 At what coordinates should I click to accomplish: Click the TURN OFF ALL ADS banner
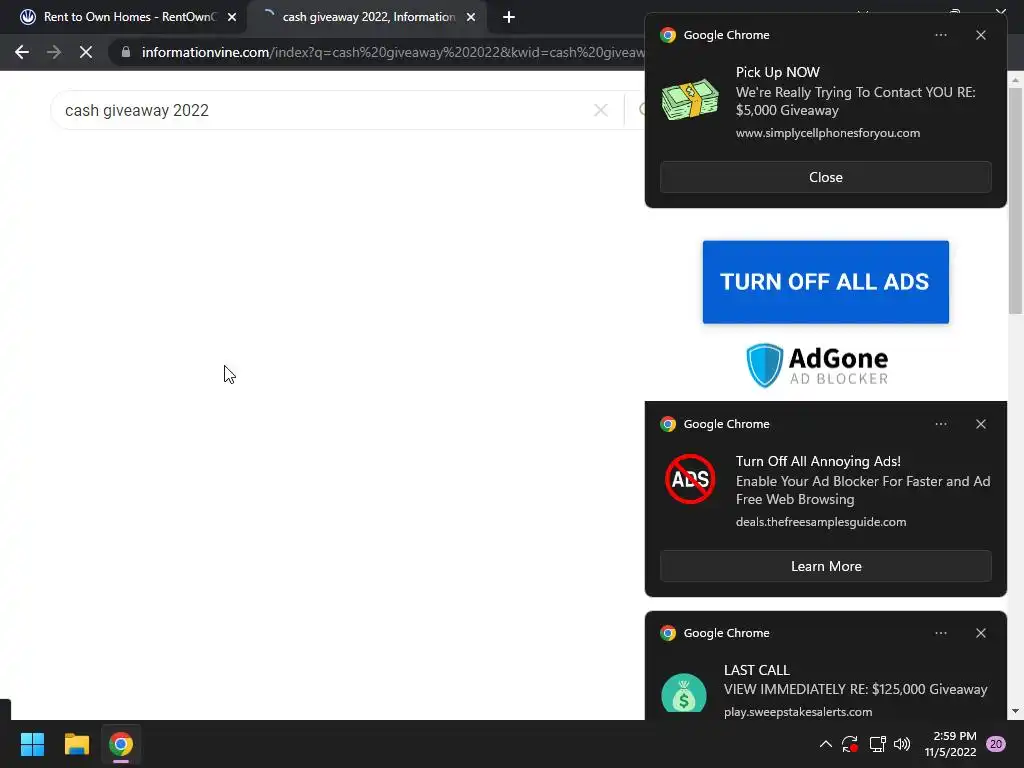[825, 282]
